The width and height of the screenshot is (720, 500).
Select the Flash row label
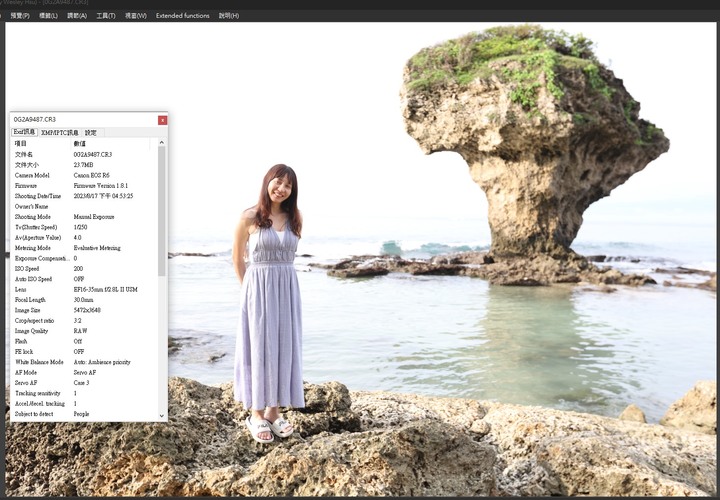click(21, 342)
